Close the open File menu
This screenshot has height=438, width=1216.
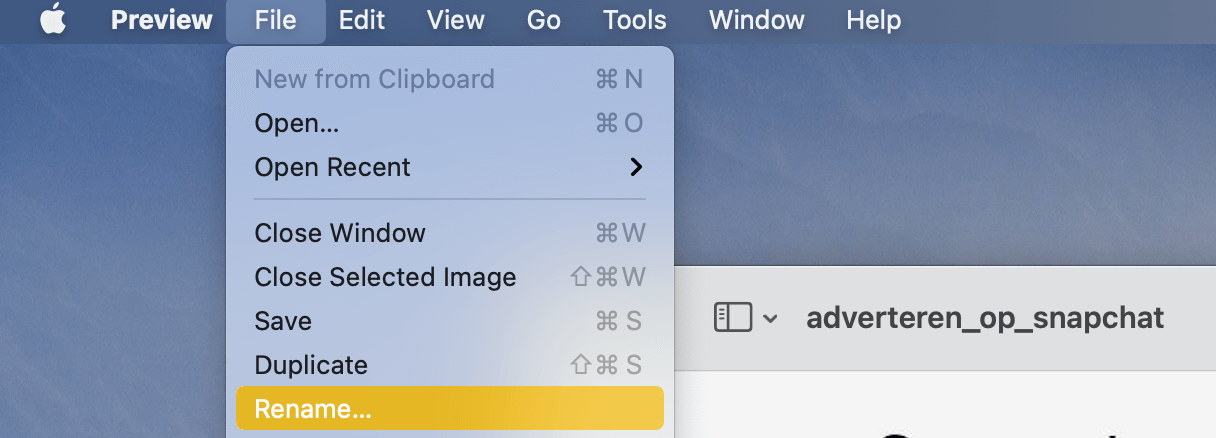[276, 20]
